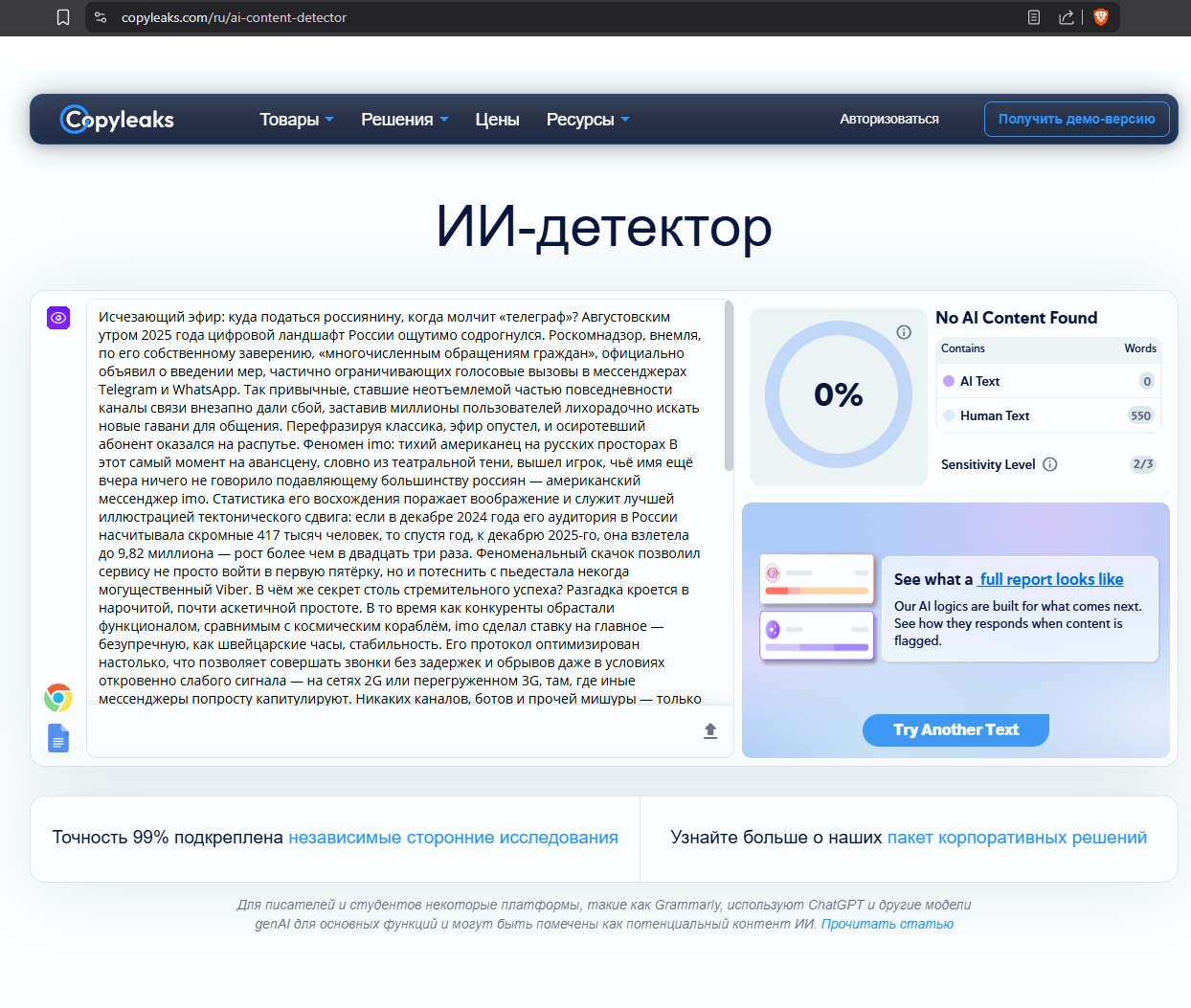Open пакет корпоративных решений link

1017,838
